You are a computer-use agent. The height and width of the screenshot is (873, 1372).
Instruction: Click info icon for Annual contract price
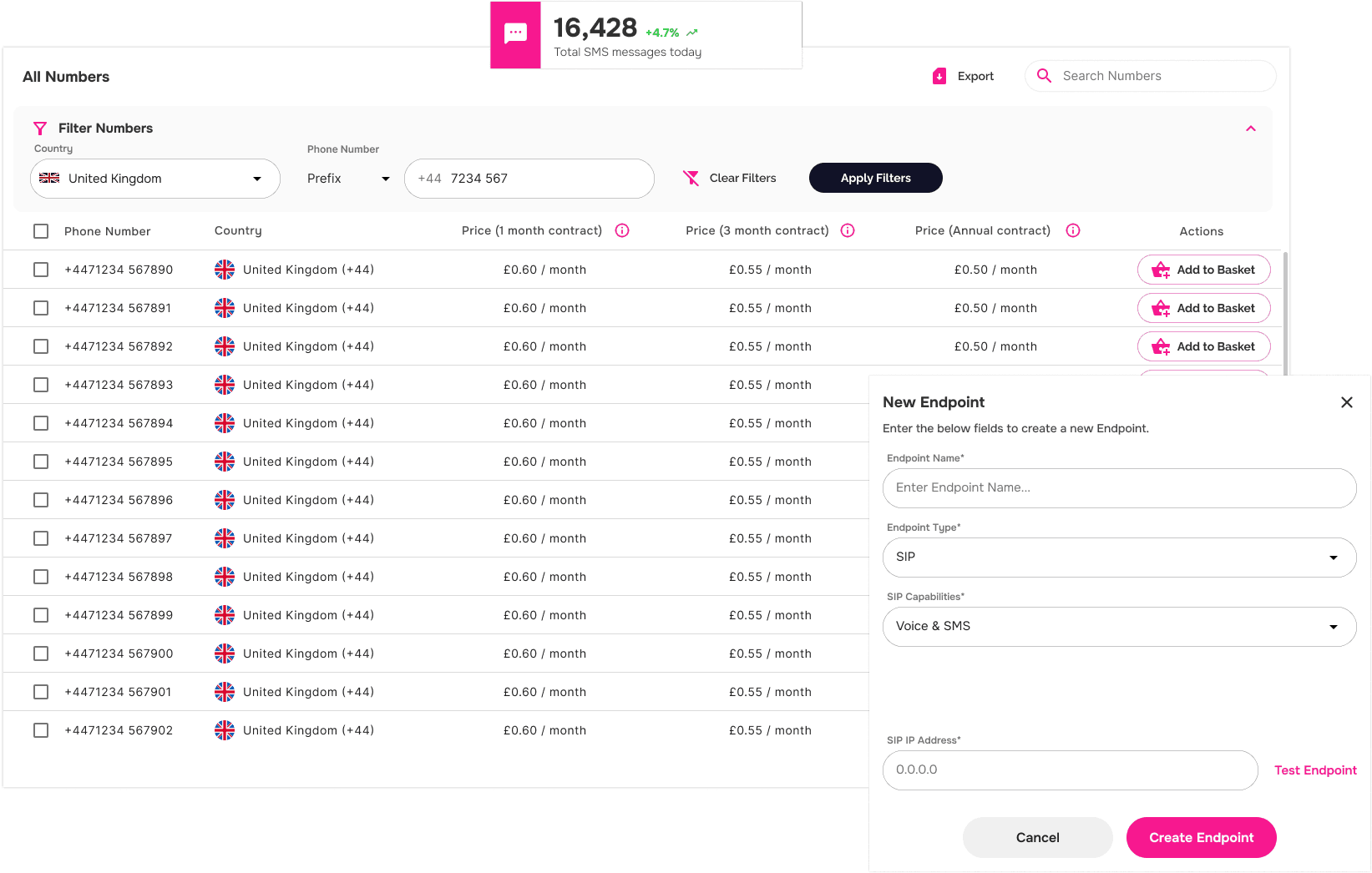pos(1073,230)
